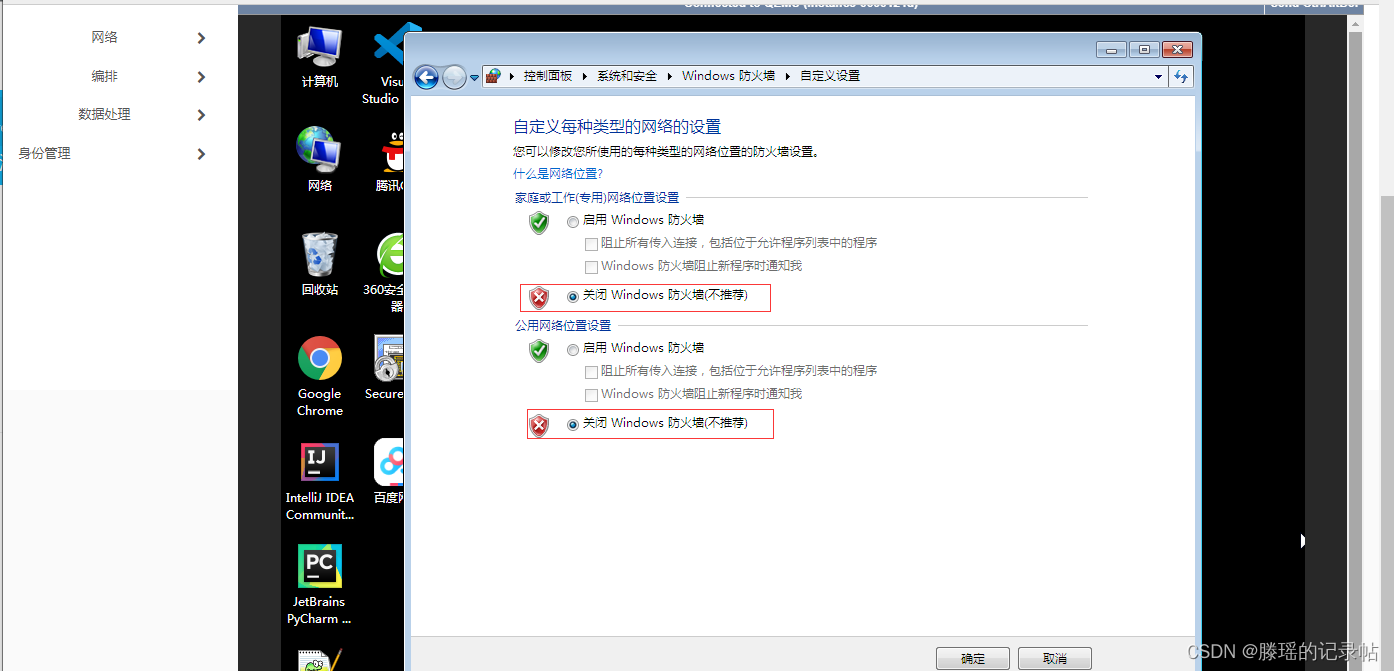Open breadcrumb arrow after 系统和安全
This screenshot has width=1394, height=671.
(x=670, y=76)
